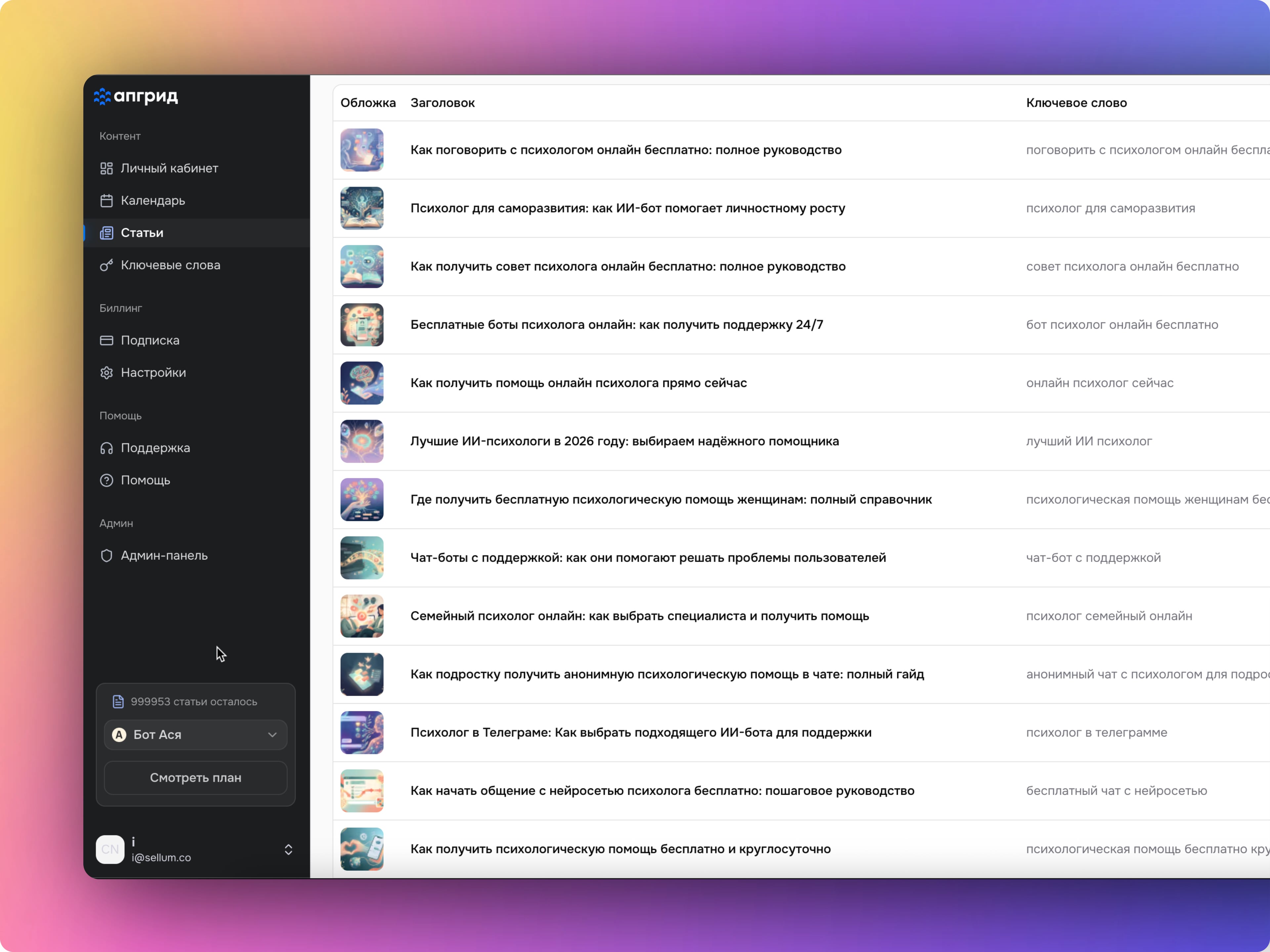This screenshot has height=952, width=1270.
Task: Open article 'Психолог для саморазвития' title
Action: 627,208
